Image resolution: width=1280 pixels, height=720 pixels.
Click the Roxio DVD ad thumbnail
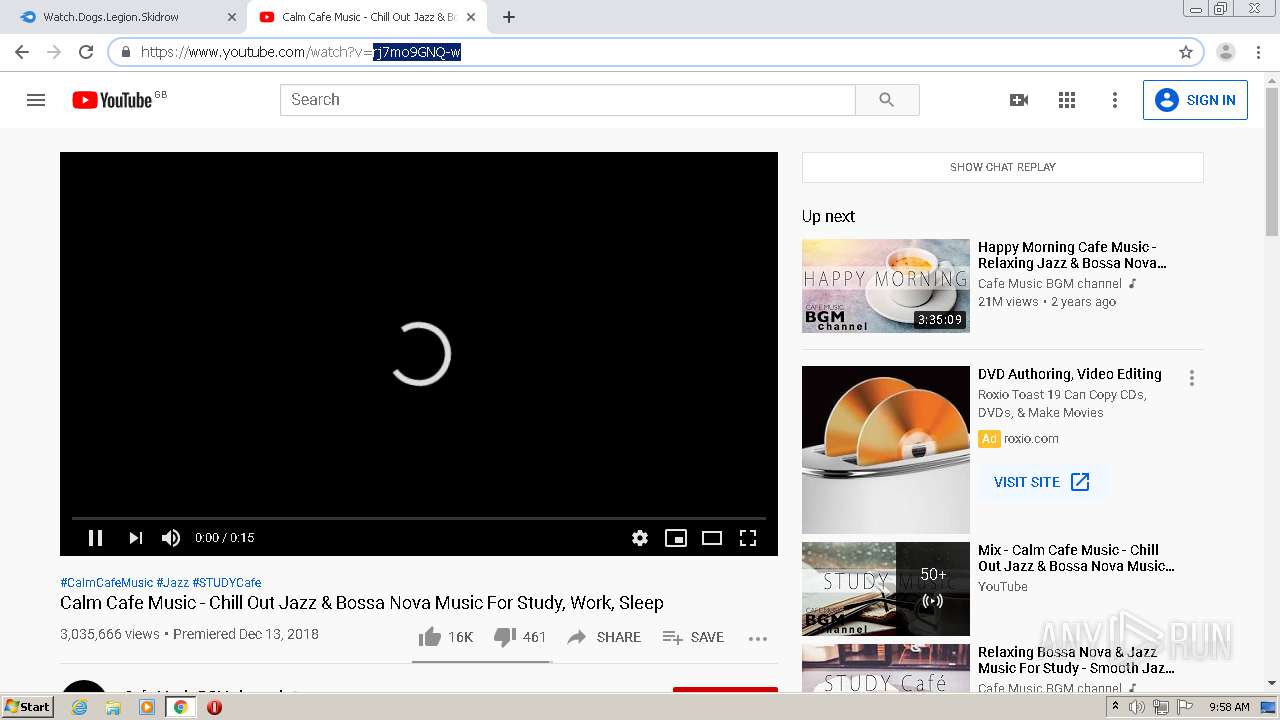[886, 450]
